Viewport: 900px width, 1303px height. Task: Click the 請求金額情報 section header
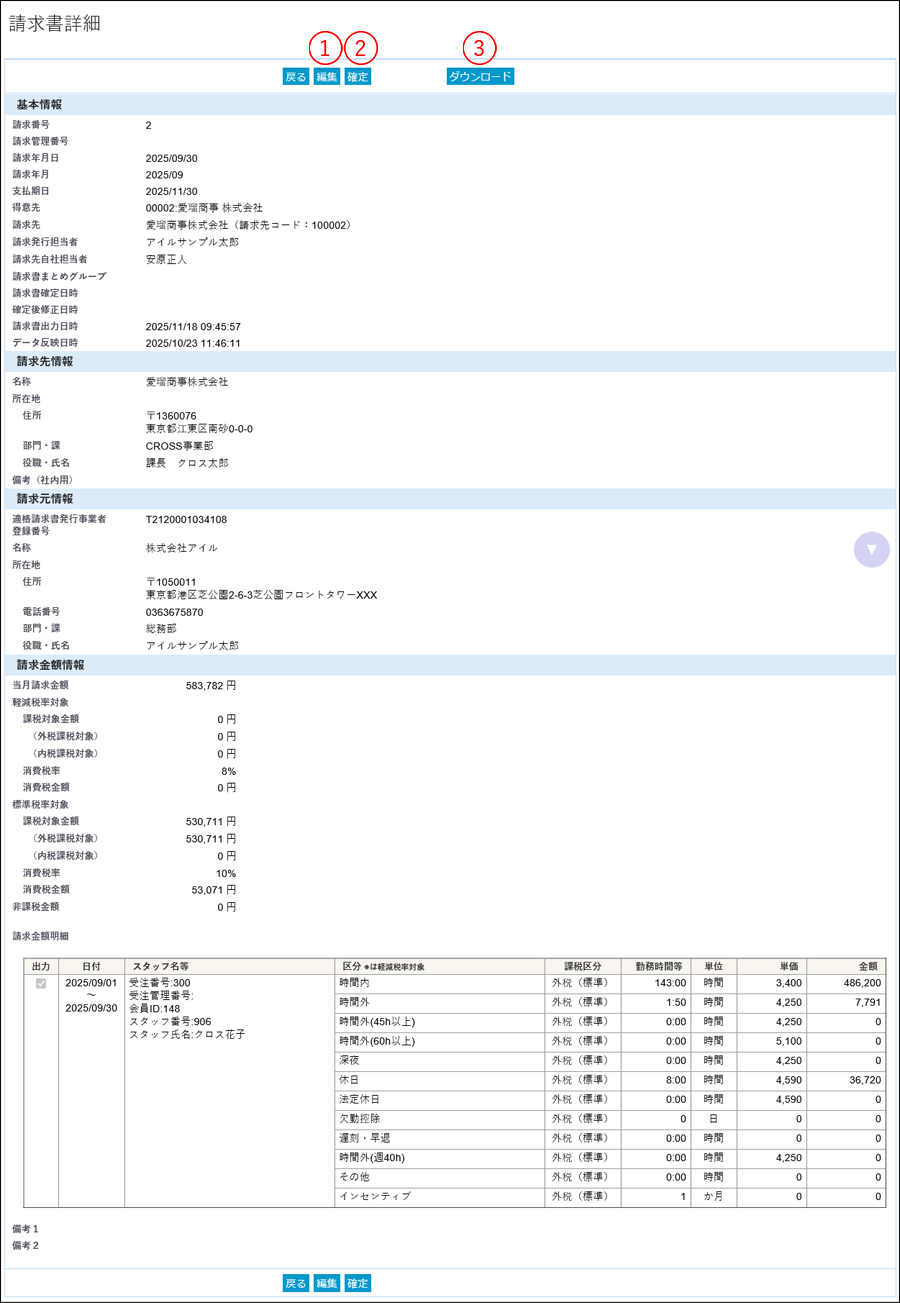(x=450, y=664)
